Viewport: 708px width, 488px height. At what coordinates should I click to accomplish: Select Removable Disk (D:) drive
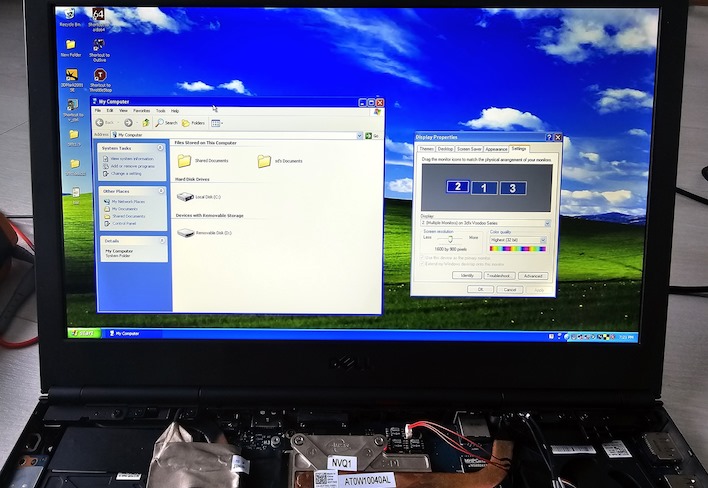pyautogui.click(x=204, y=233)
